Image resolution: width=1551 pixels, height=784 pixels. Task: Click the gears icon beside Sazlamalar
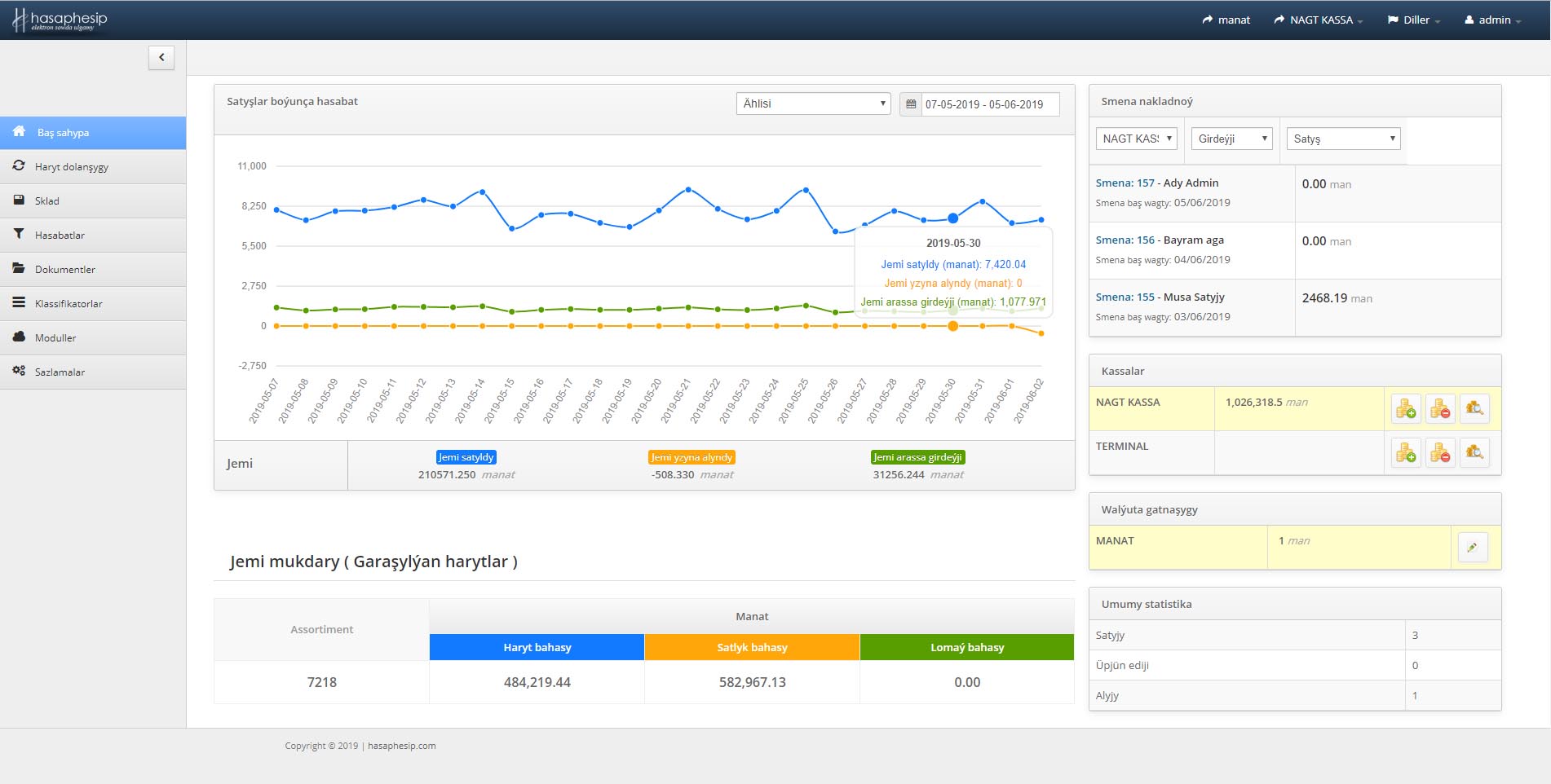point(19,371)
